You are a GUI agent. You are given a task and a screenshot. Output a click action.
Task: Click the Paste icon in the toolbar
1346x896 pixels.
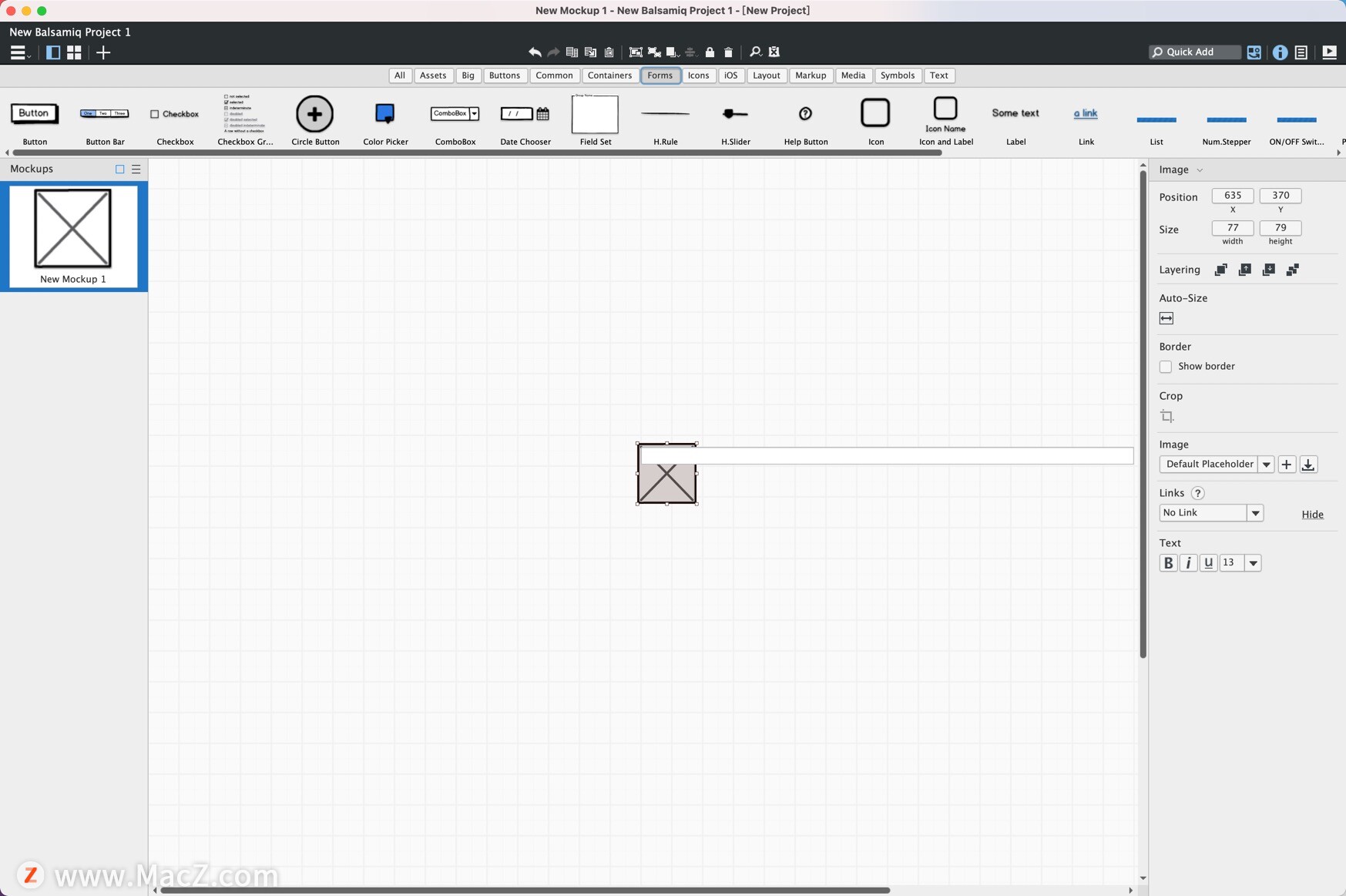coord(609,52)
